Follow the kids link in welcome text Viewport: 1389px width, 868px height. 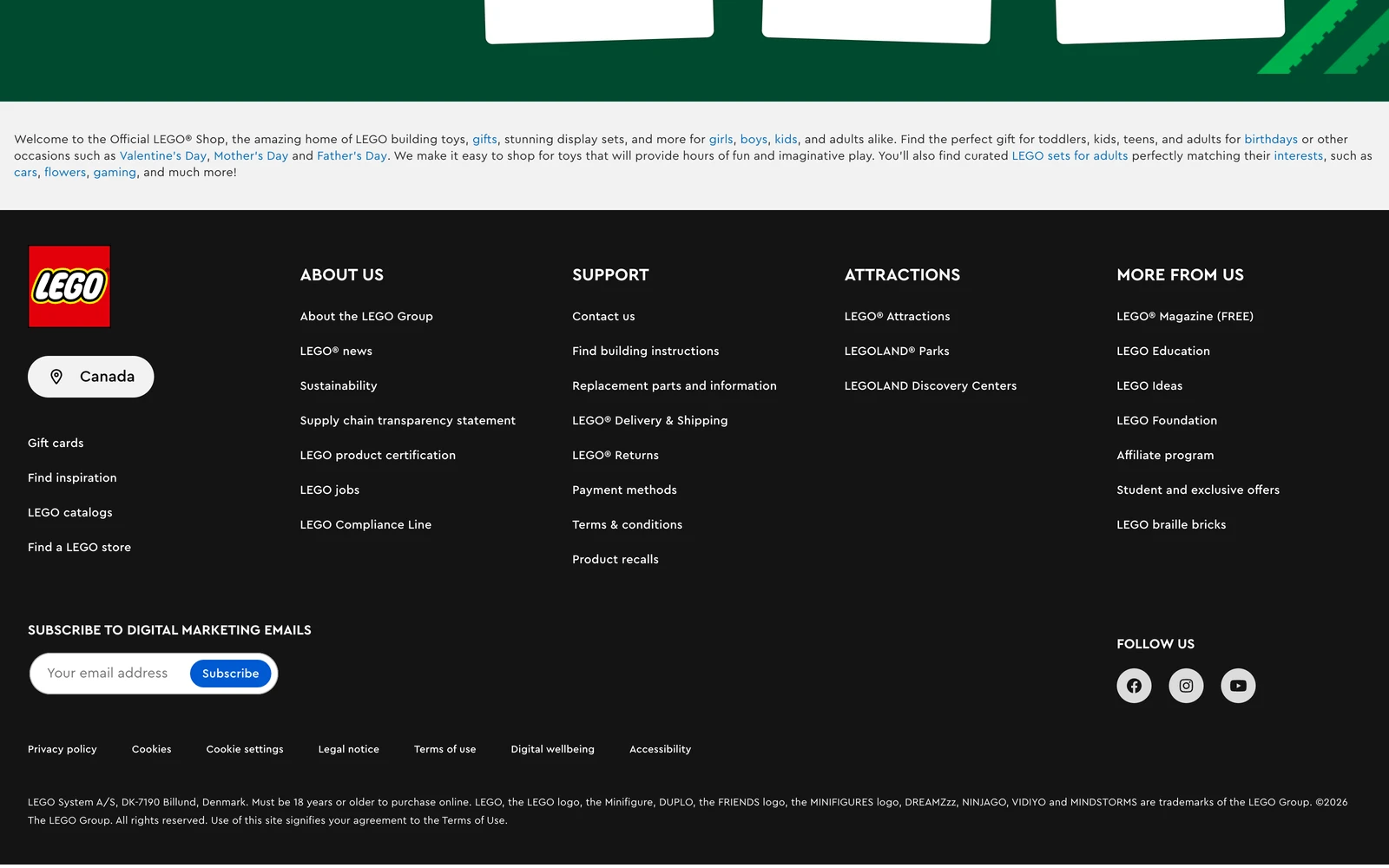[786, 139]
